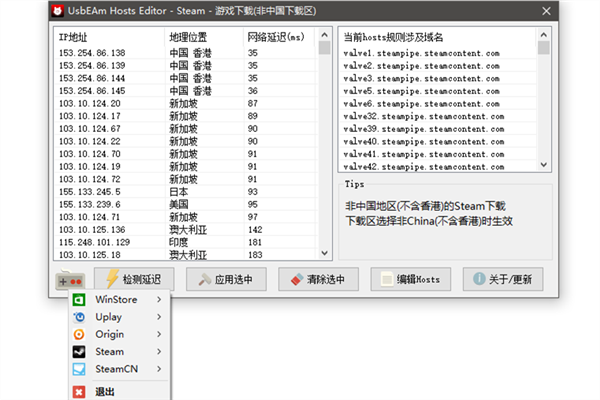Select IP row 103.10.124.71

click(186, 217)
